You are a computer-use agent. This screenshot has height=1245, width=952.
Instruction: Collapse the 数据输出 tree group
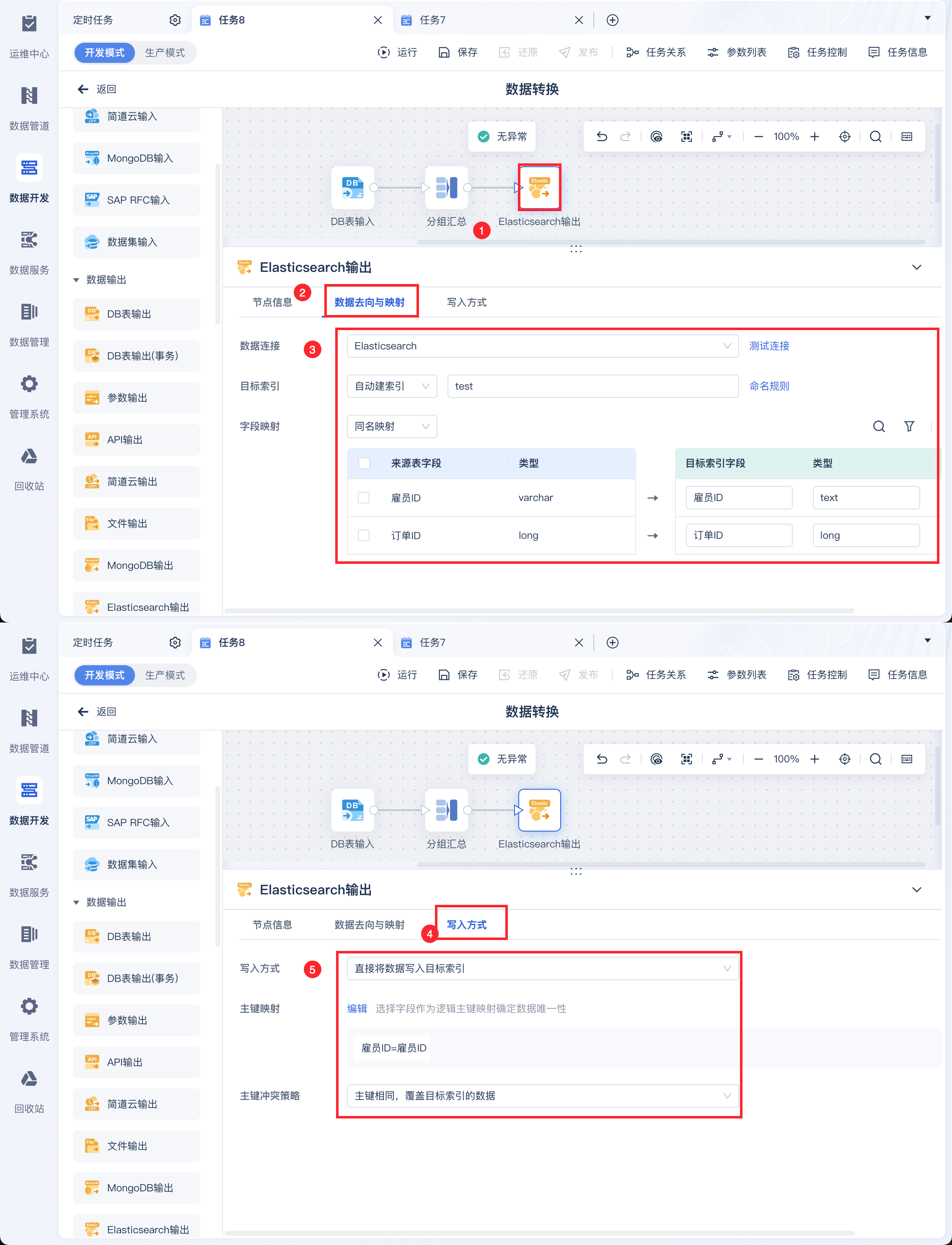(x=77, y=280)
